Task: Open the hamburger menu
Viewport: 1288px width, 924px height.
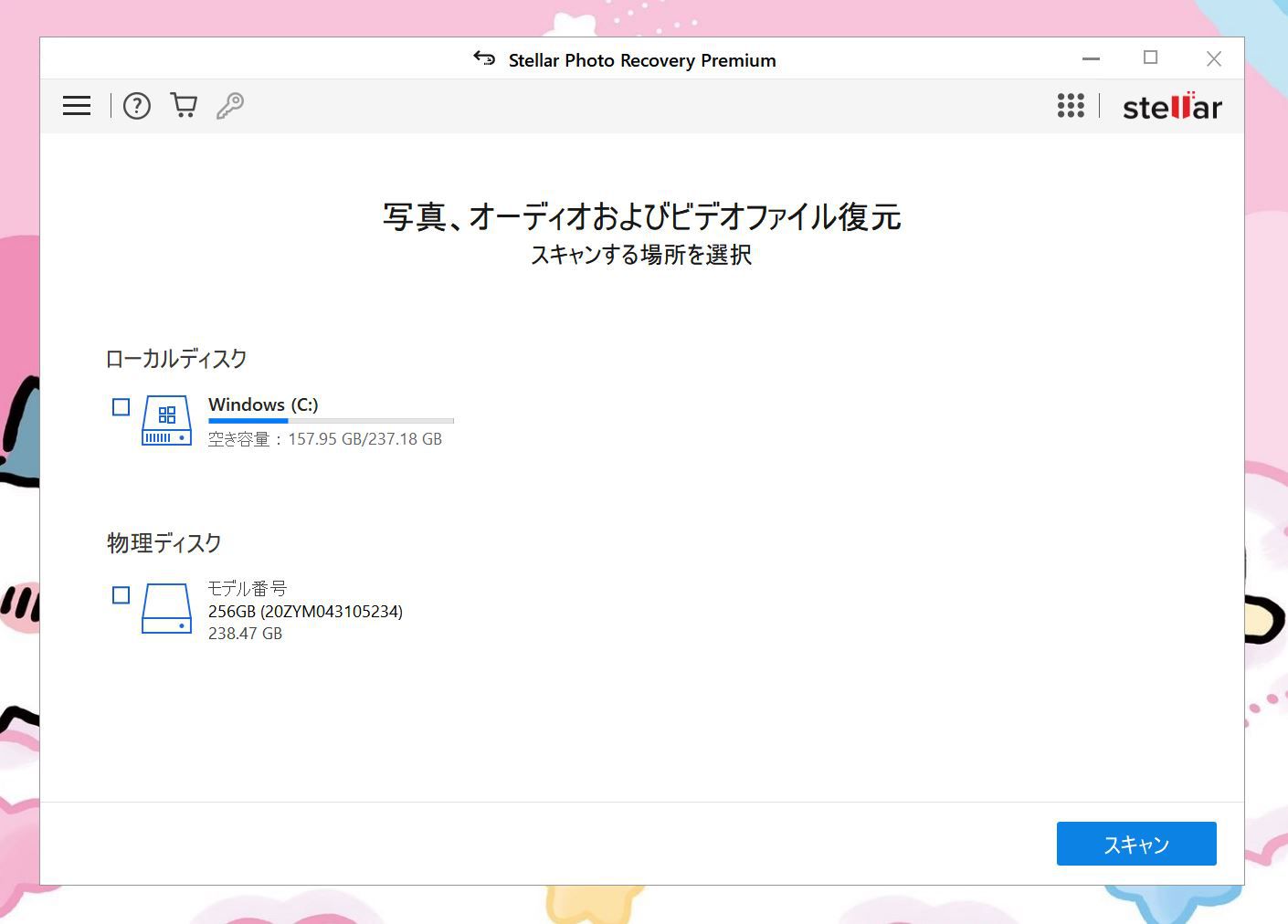Action: point(77,106)
